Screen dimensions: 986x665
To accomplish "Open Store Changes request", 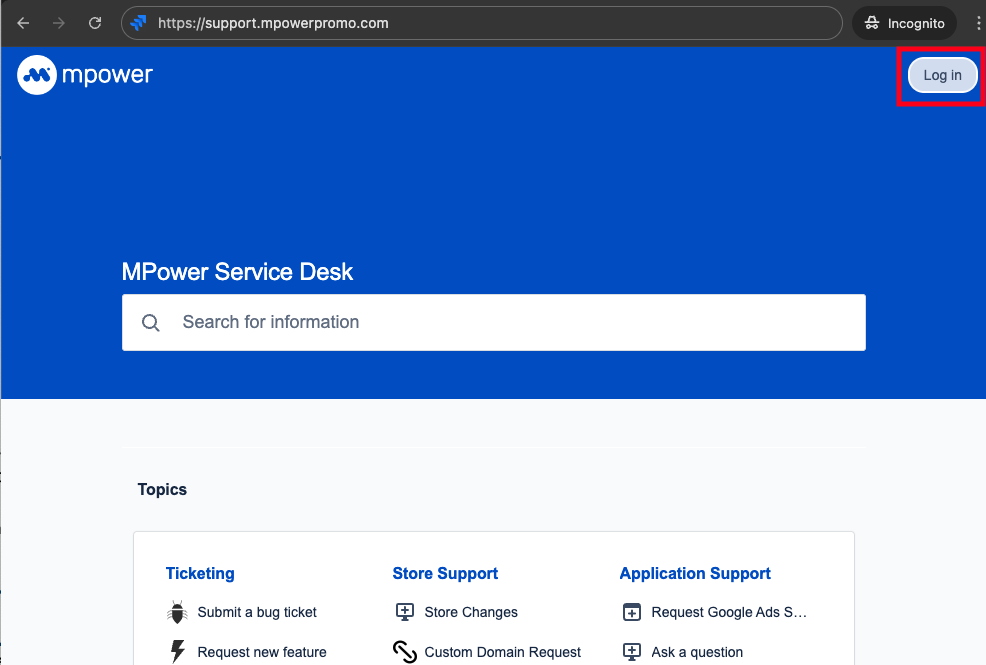I will coord(471,612).
